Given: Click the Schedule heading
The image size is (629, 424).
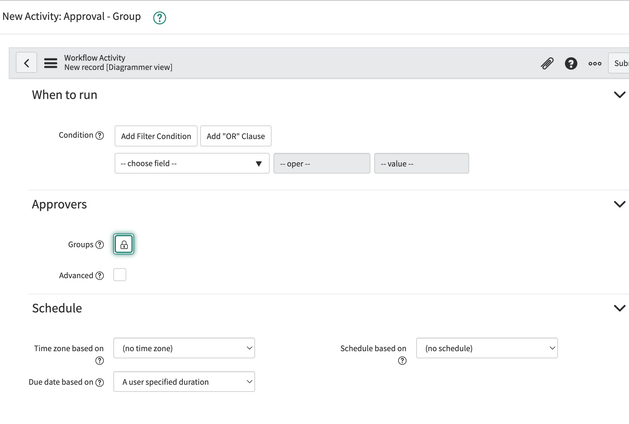Looking at the screenshot, I should tap(57, 308).
